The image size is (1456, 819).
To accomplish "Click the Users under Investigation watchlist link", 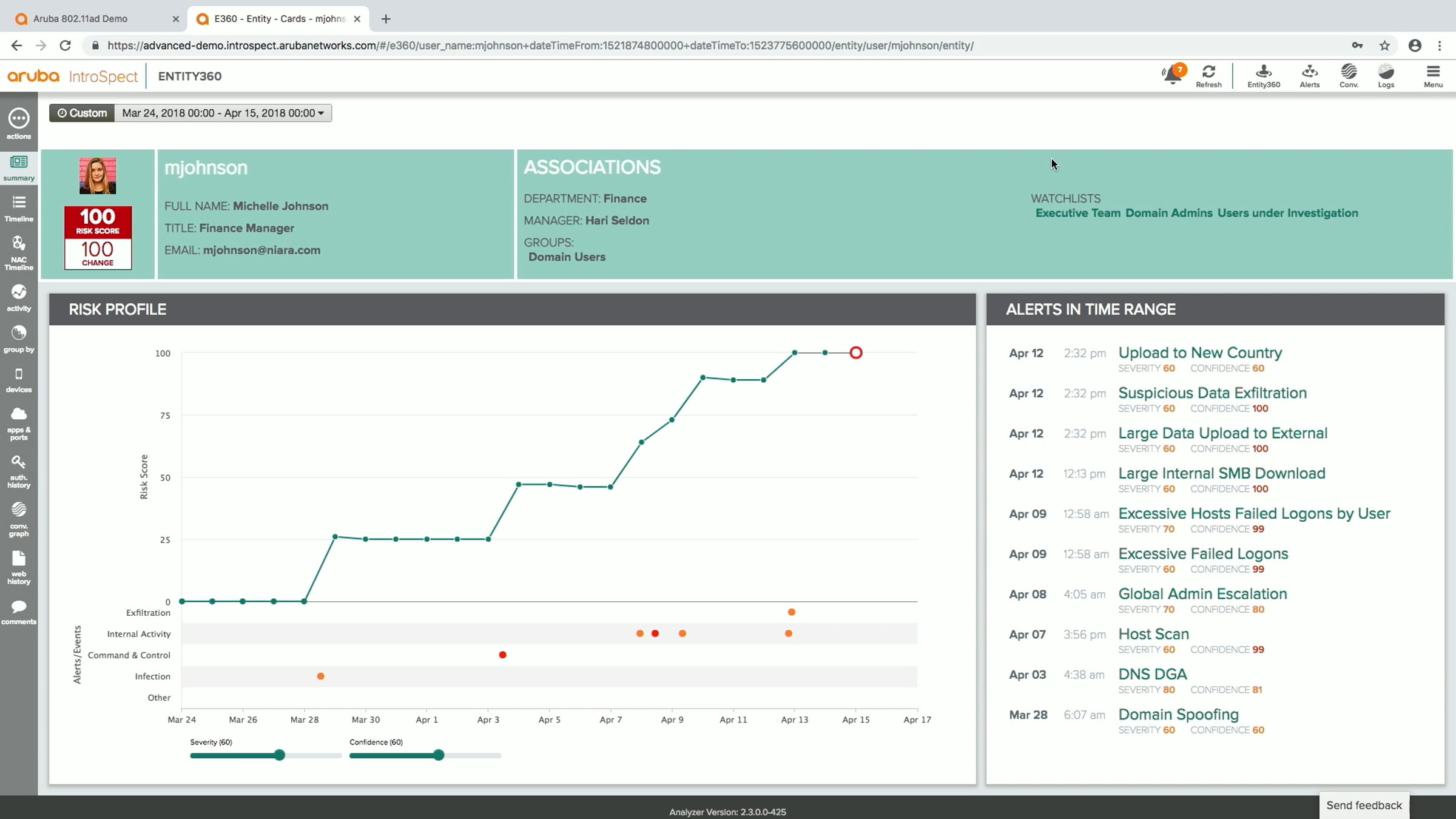I will pyautogui.click(x=1287, y=213).
